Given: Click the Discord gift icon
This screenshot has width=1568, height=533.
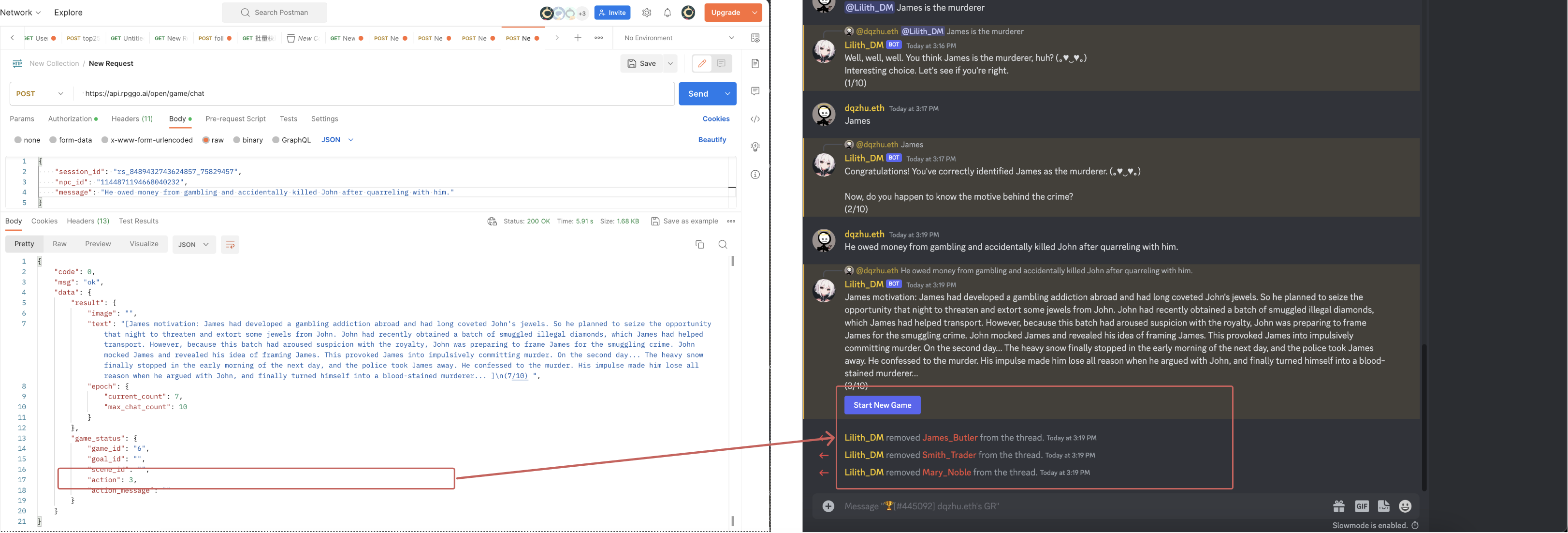Looking at the screenshot, I should click(1338, 506).
